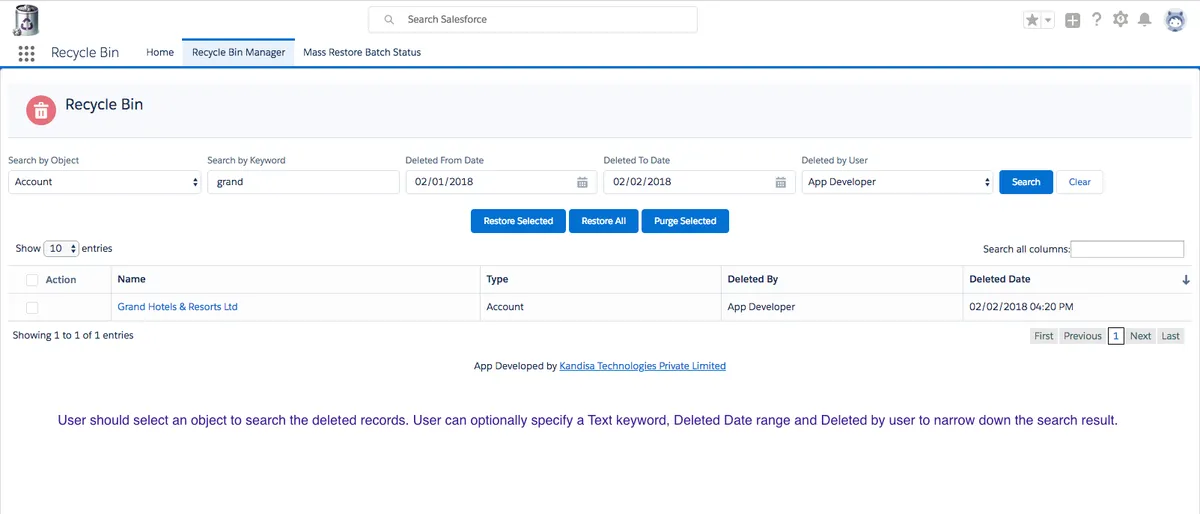The width and height of the screenshot is (1200, 514).
Task: Click the Favorites star icon
Action: click(1032, 20)
